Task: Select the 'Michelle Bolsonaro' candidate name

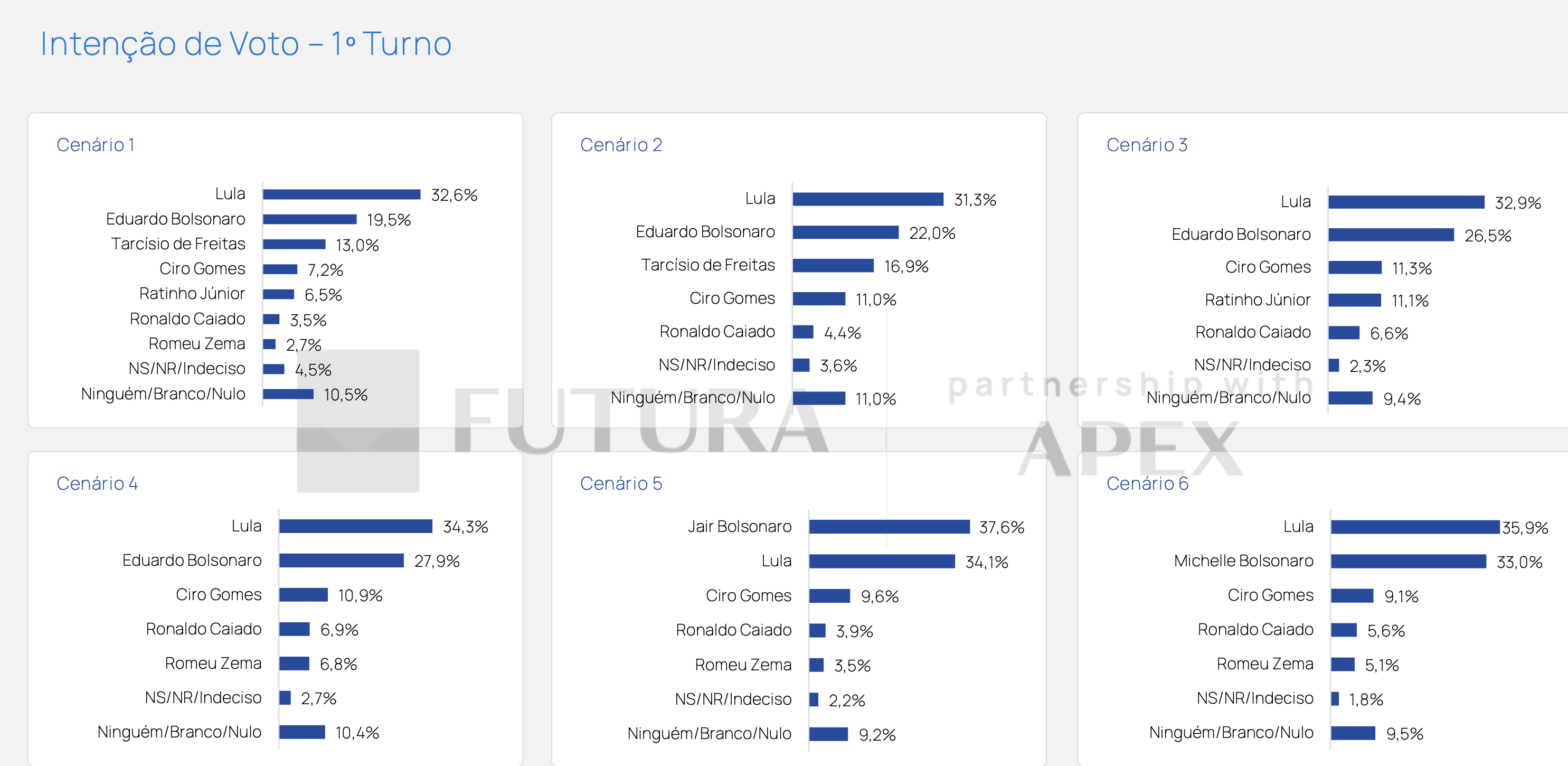Action: (1243, 561)
